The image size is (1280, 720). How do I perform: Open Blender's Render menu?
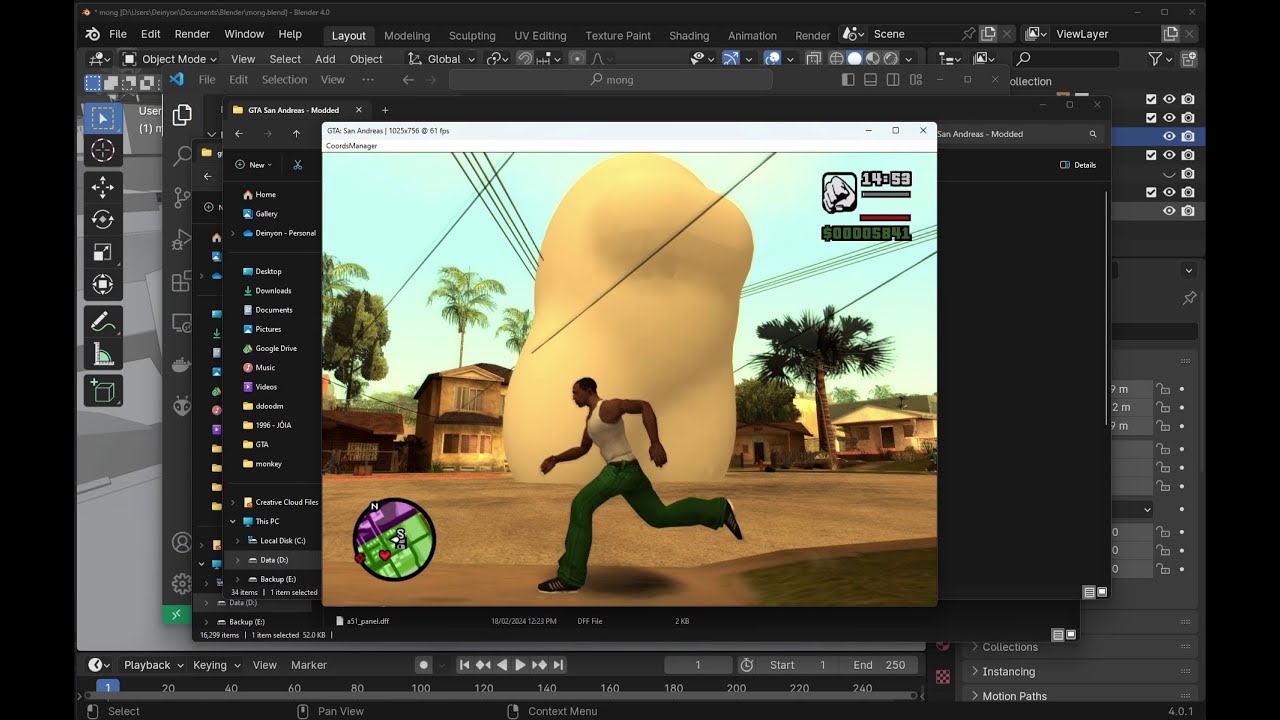192,34
